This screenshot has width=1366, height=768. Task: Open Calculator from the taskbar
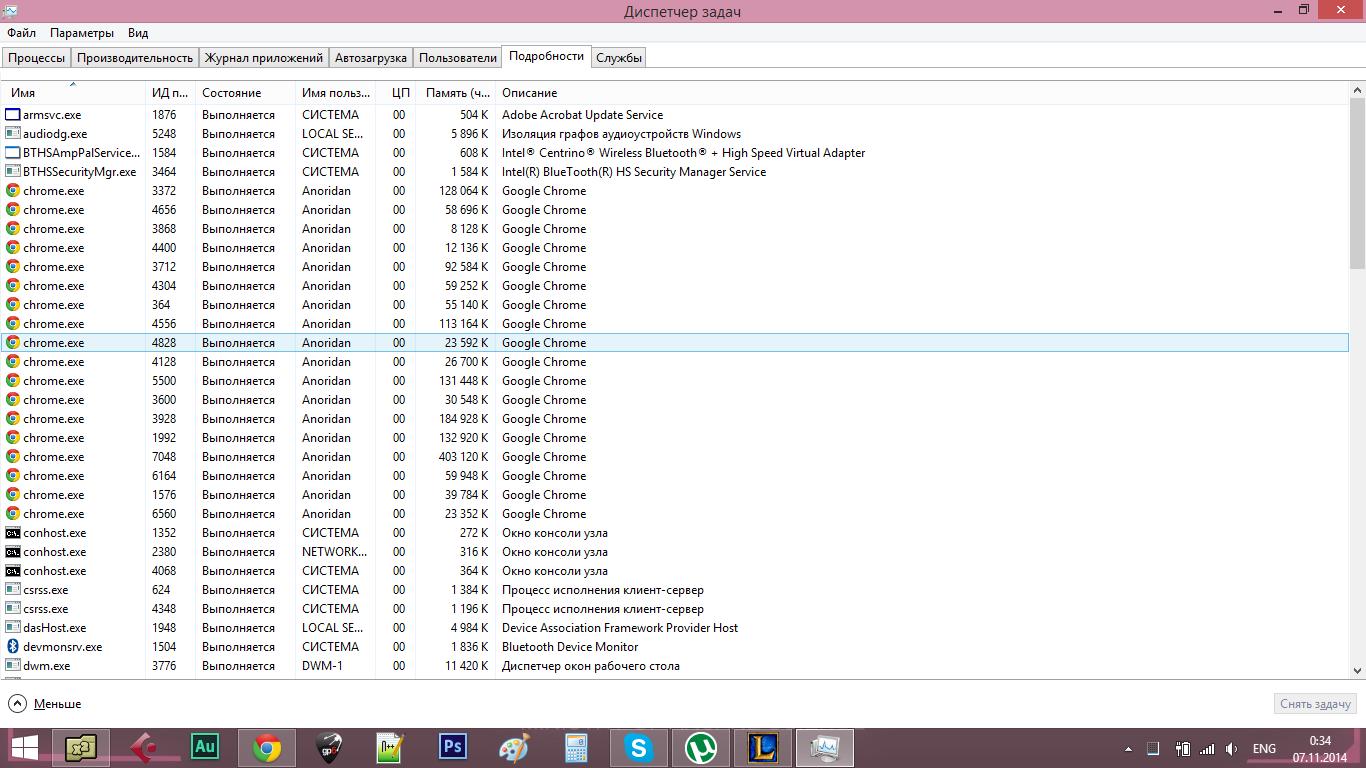[576, 748]
